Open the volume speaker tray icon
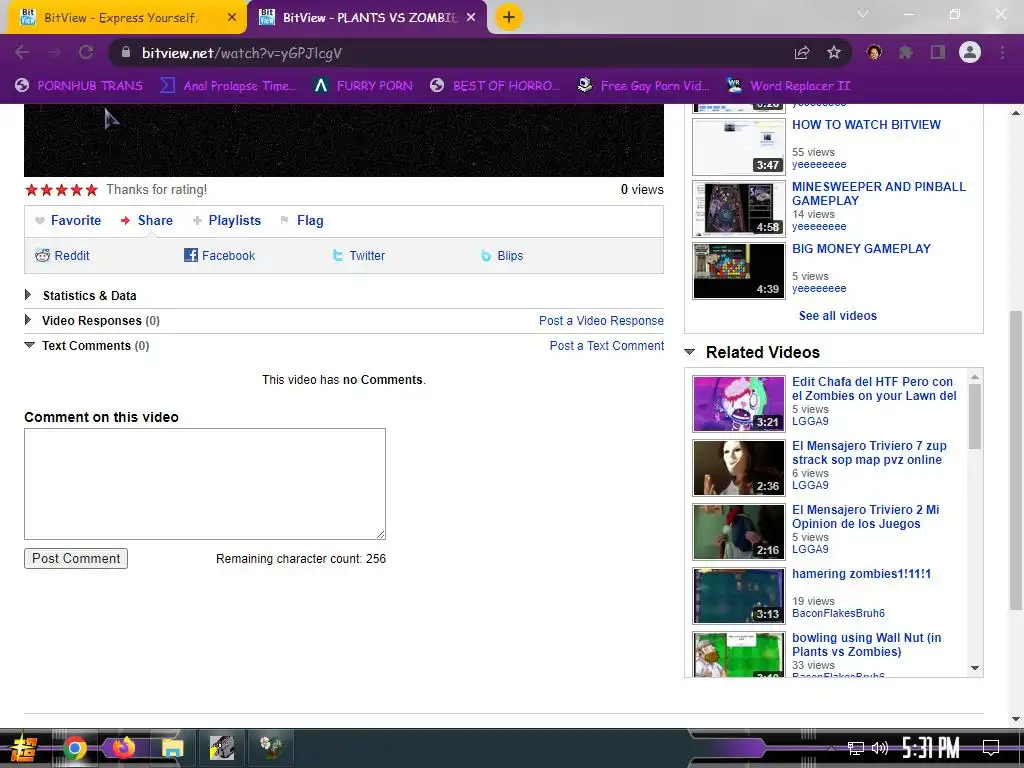Image resolution: width=1024 pixels, height=768 pixels. pos(880,748)
